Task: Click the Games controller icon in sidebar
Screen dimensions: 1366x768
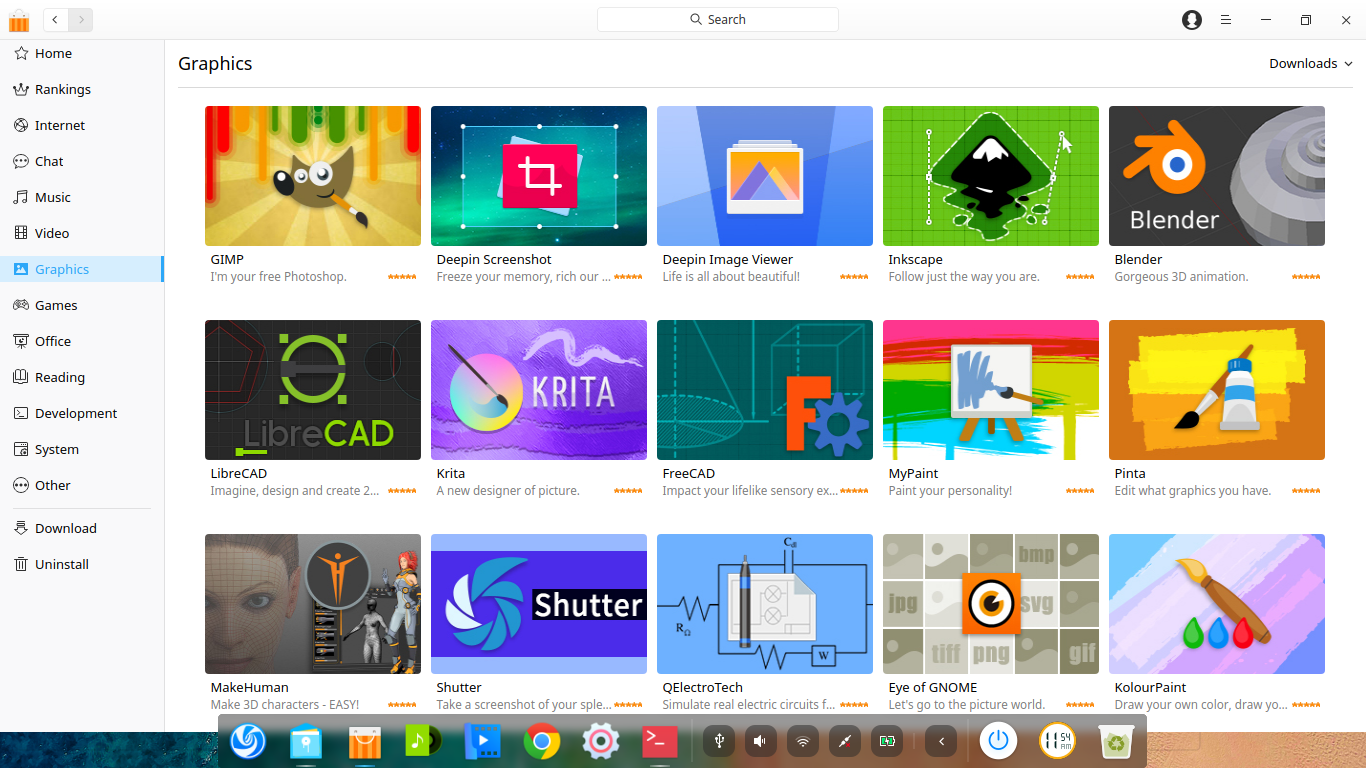Action: tap(20, 305)
